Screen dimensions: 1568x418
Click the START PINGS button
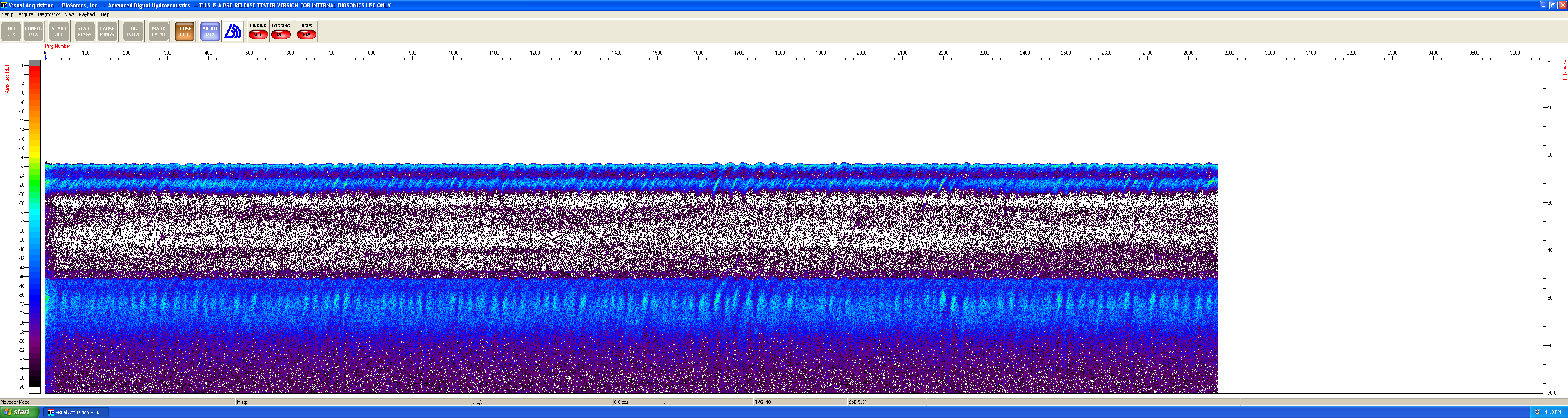[85, 32]
